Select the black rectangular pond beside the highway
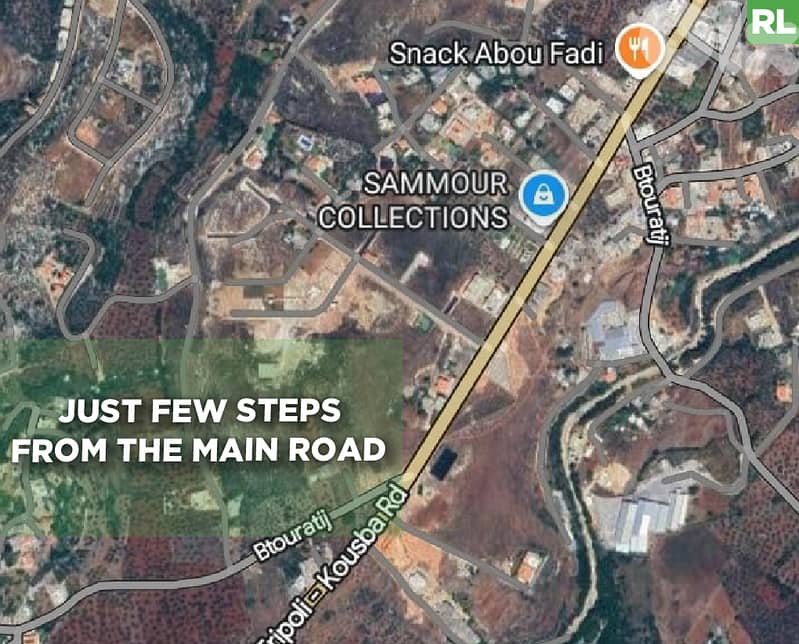 442,464
